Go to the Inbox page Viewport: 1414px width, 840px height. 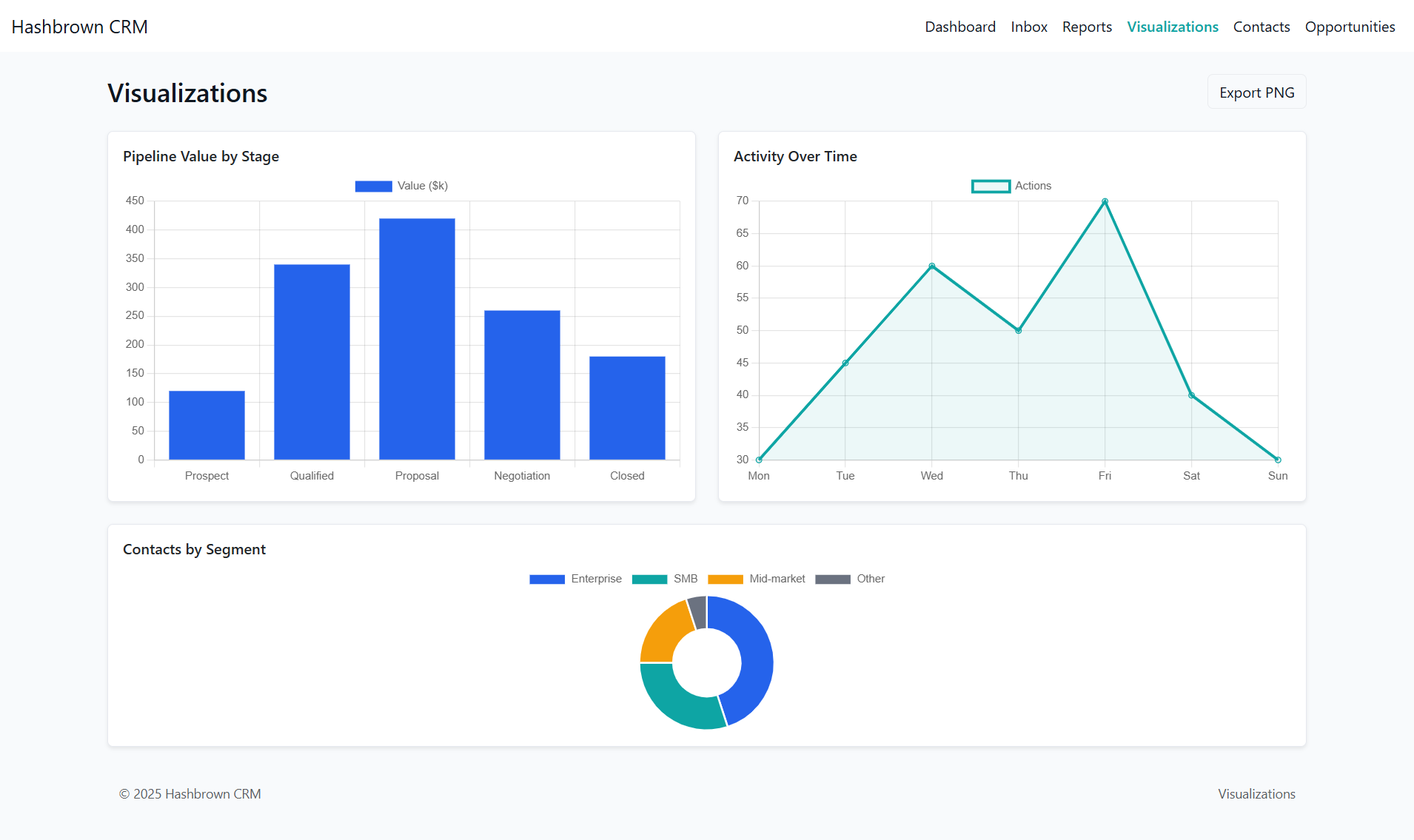1028,27
